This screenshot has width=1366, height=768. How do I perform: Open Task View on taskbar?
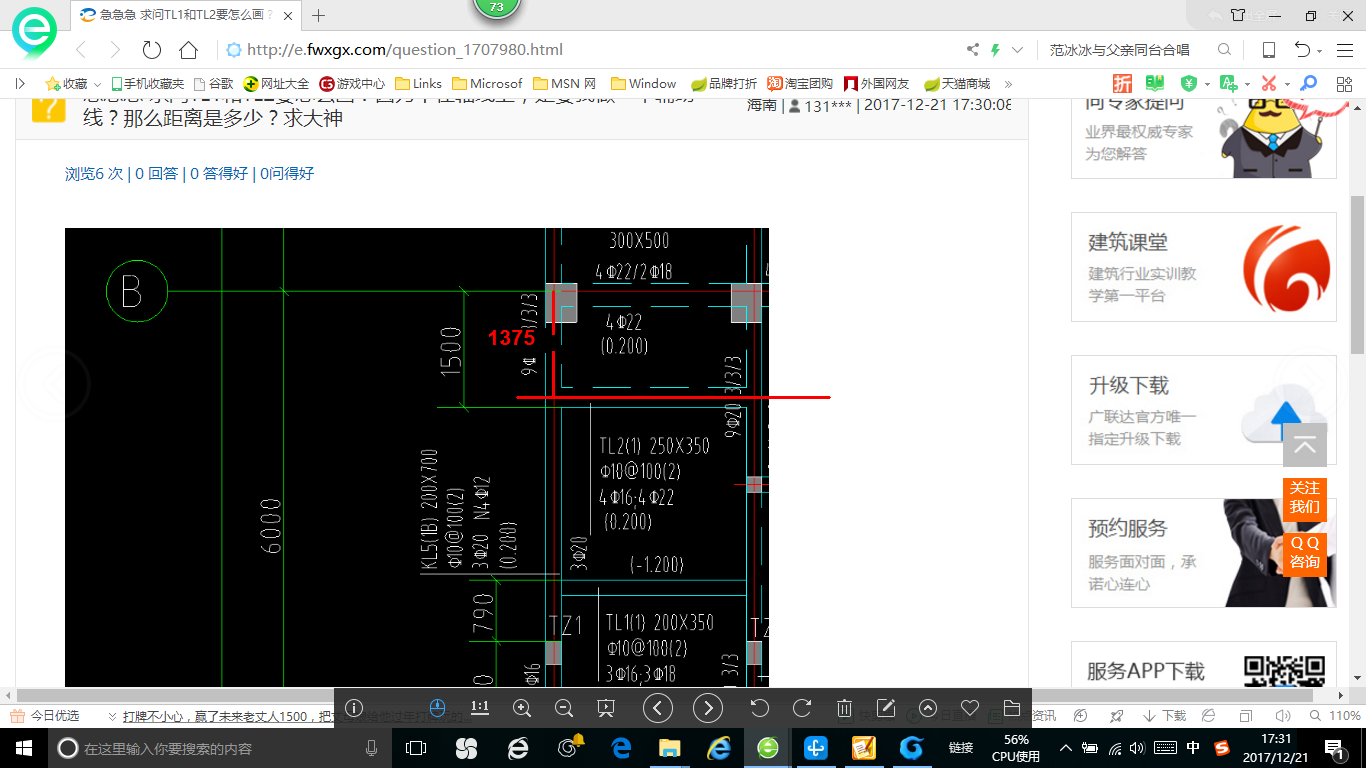416,748
